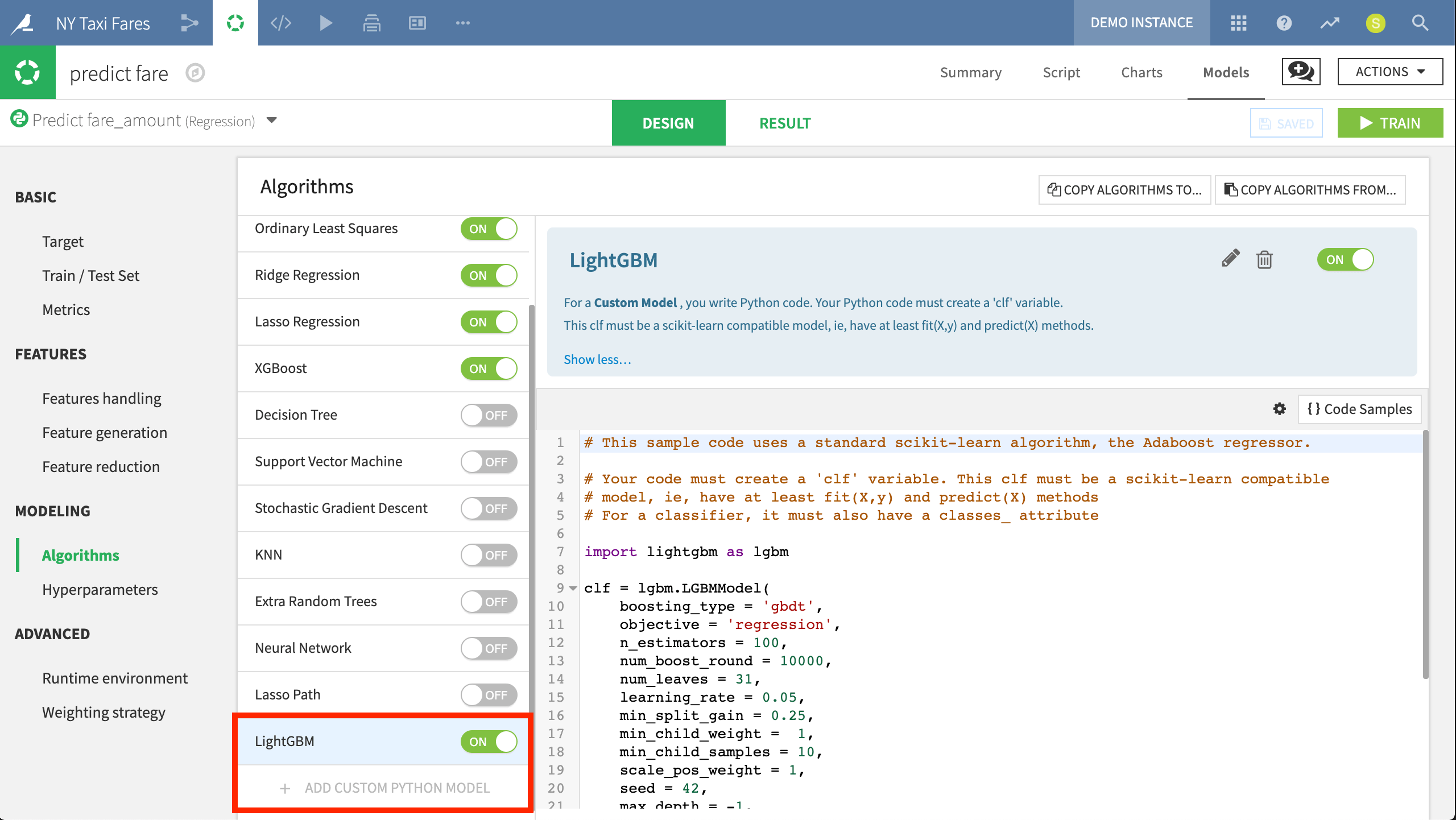Toggle Ridge Regression algorithm off

click(x=489, y=275)
